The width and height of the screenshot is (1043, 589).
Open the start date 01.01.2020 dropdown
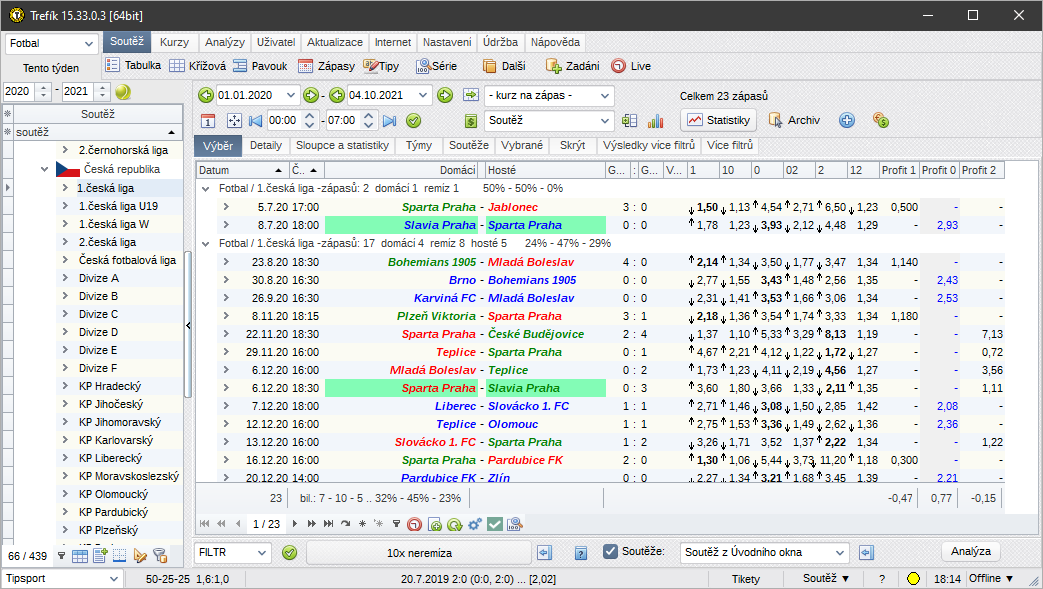pyautogui.click(x=291, y=95)
